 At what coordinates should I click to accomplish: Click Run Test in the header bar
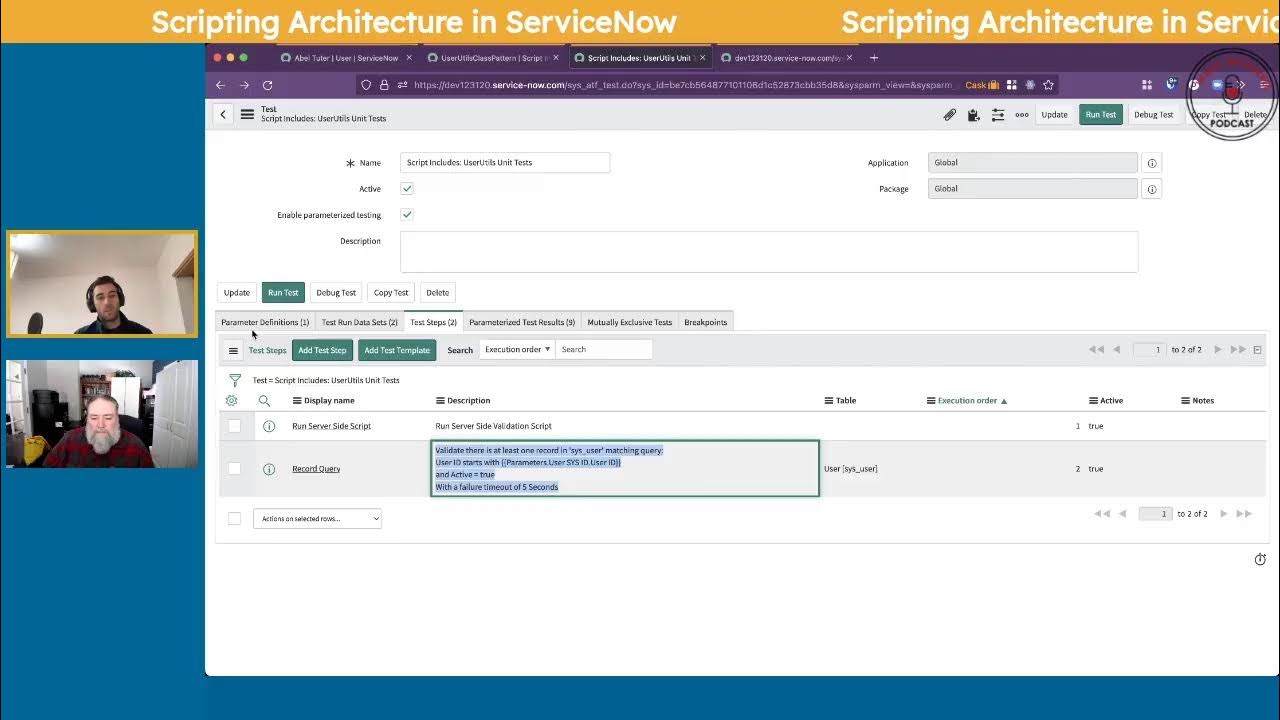pyautogui.click(x=1101, y=115)
